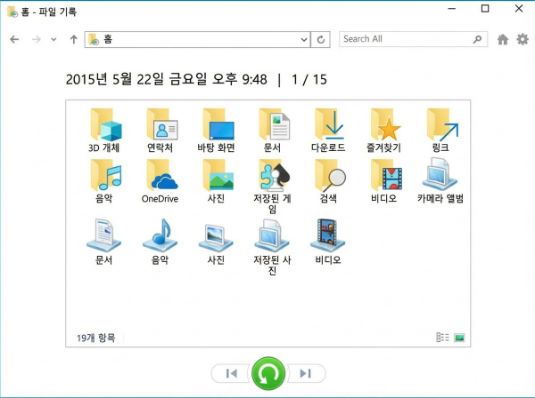The width and height of the screenshot is (535, 398).
Task: Restore with the green button
Action: pos(268,373)
